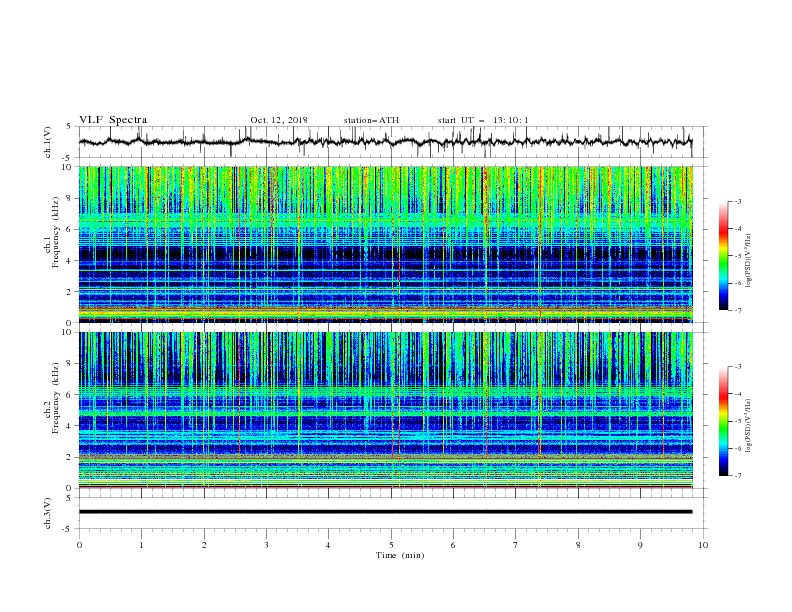Image resolution: width=792 pixels, height=612 pixels.
Task: Click the "10" frequency tick of ch.1 spectrogram
Action: coord(68,167)
